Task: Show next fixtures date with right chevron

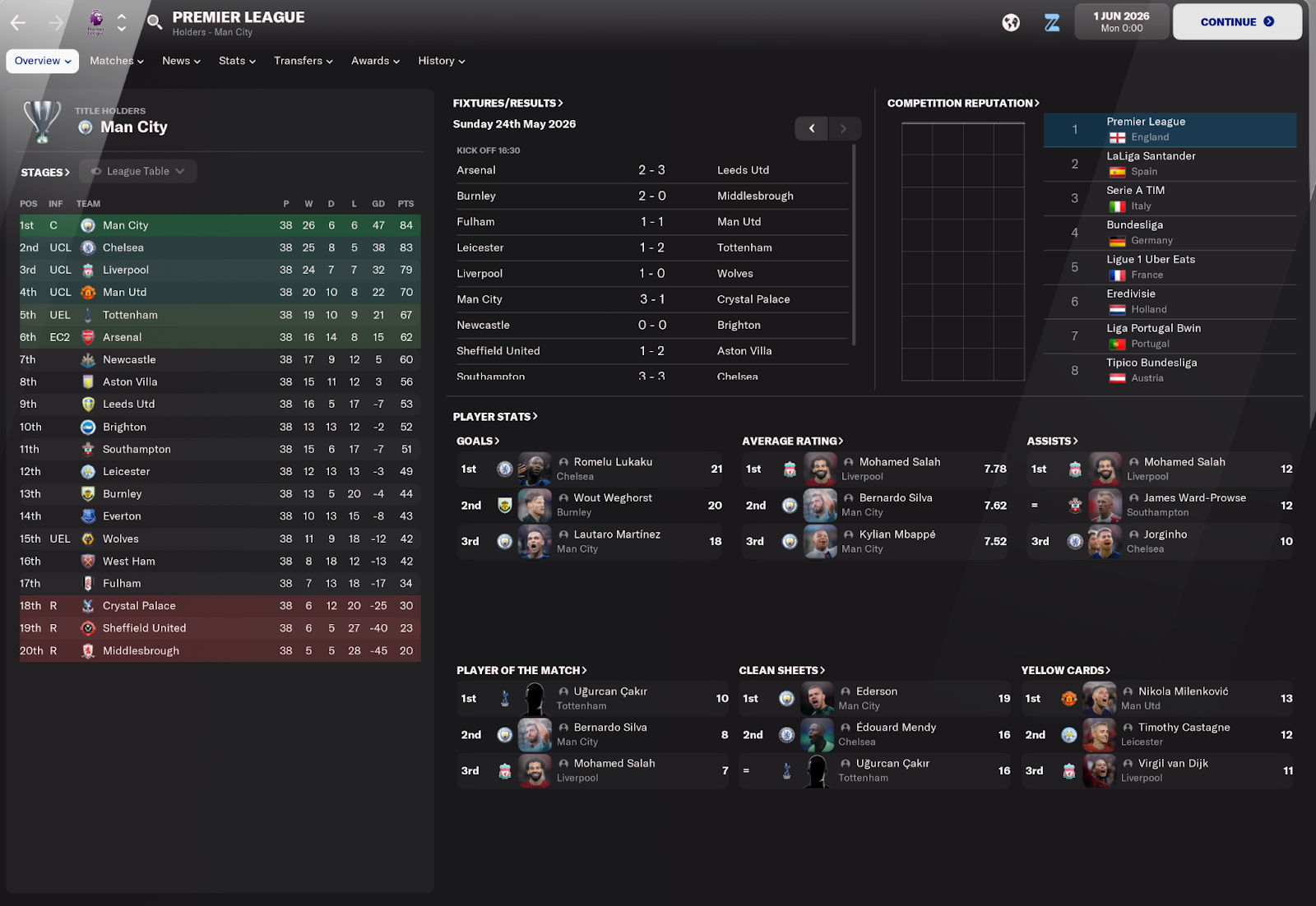Action: [844, 128]
